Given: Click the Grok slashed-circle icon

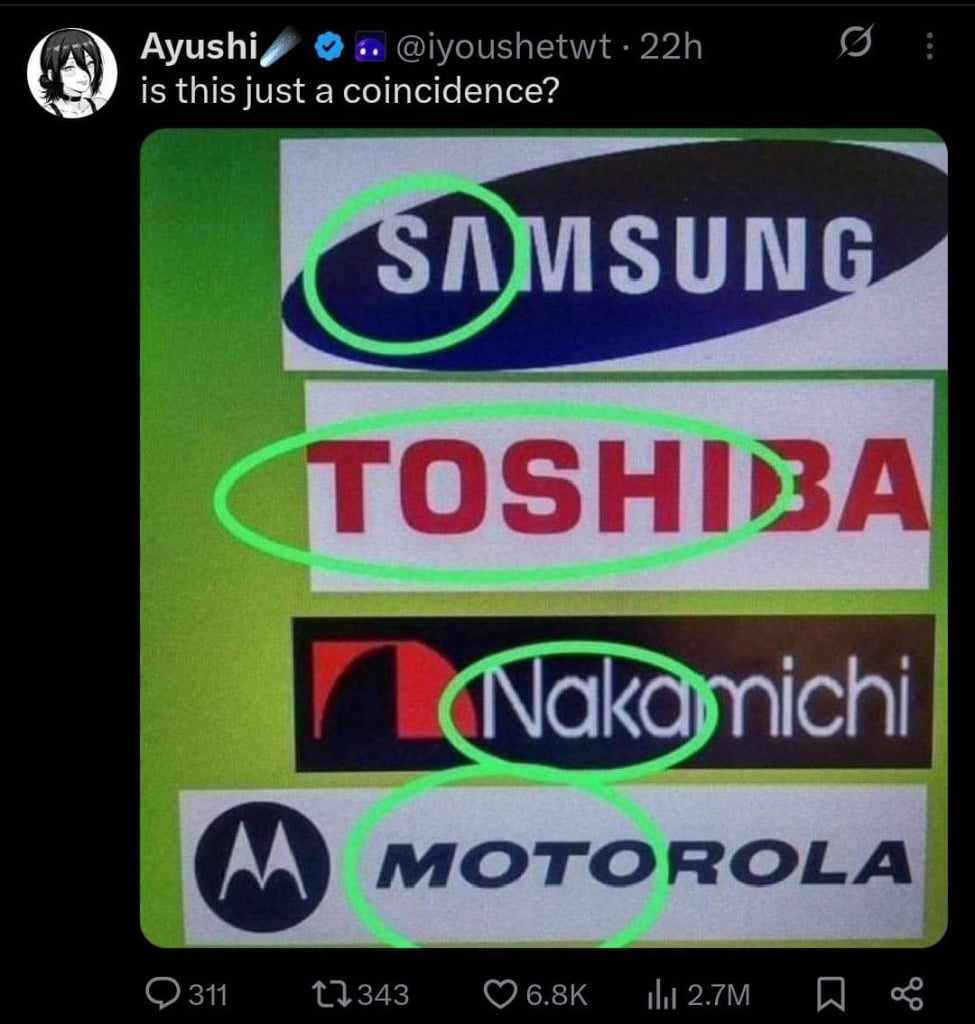Looking at the screenshot, I should click(855, 44).
